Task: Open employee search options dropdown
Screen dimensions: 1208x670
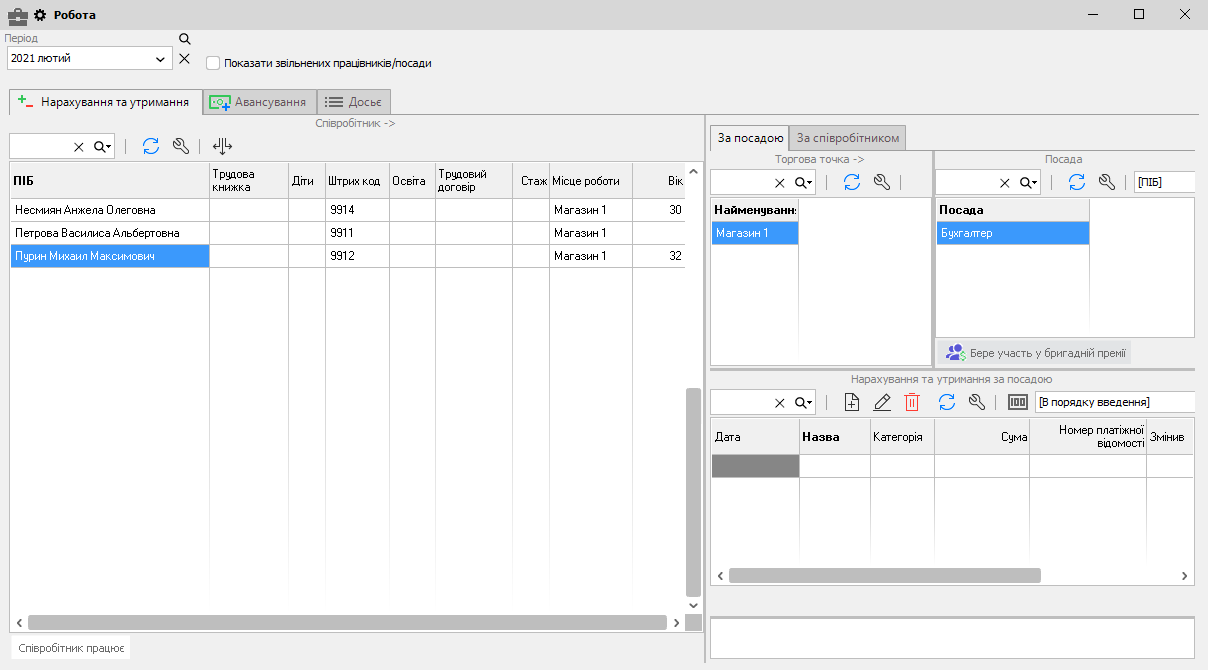Action: (x=103, y=146)
